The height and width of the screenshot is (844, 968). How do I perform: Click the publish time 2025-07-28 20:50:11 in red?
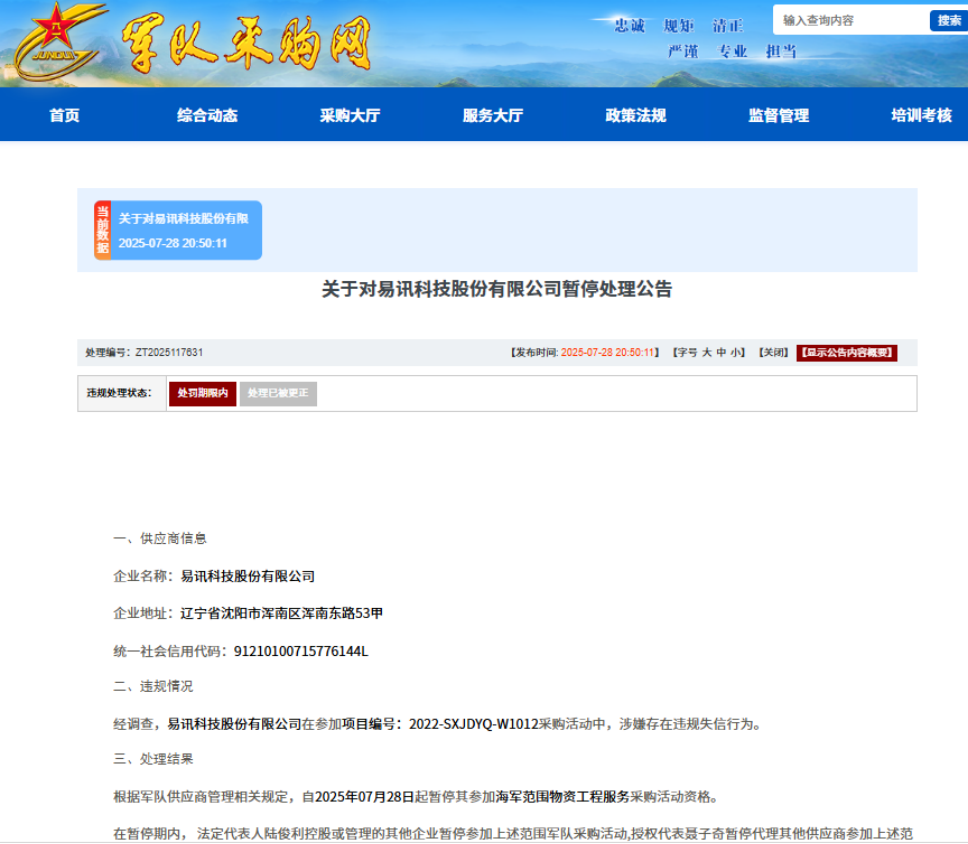point(607,353)
